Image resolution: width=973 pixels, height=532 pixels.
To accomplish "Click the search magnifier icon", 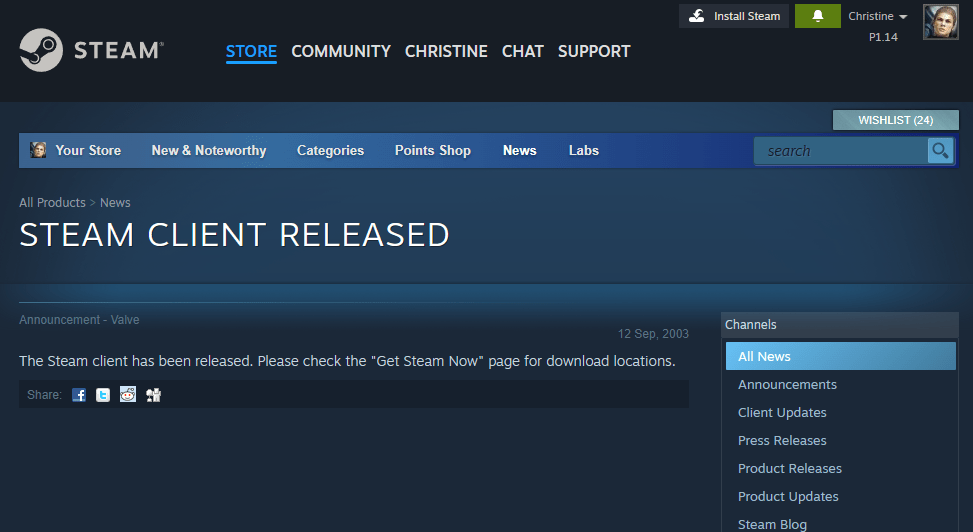I will click(x=940, y=150).
